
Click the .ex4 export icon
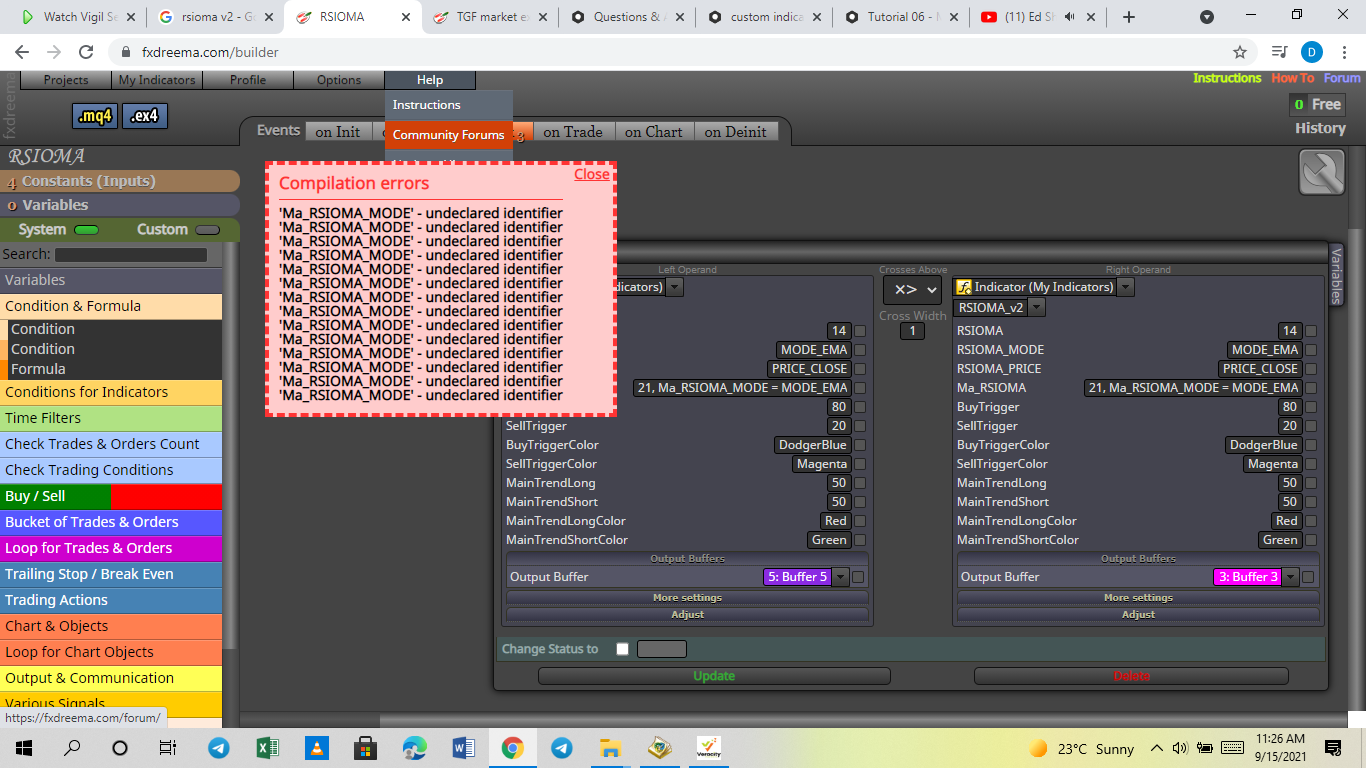pyautogui.click(x=145, y=116)
